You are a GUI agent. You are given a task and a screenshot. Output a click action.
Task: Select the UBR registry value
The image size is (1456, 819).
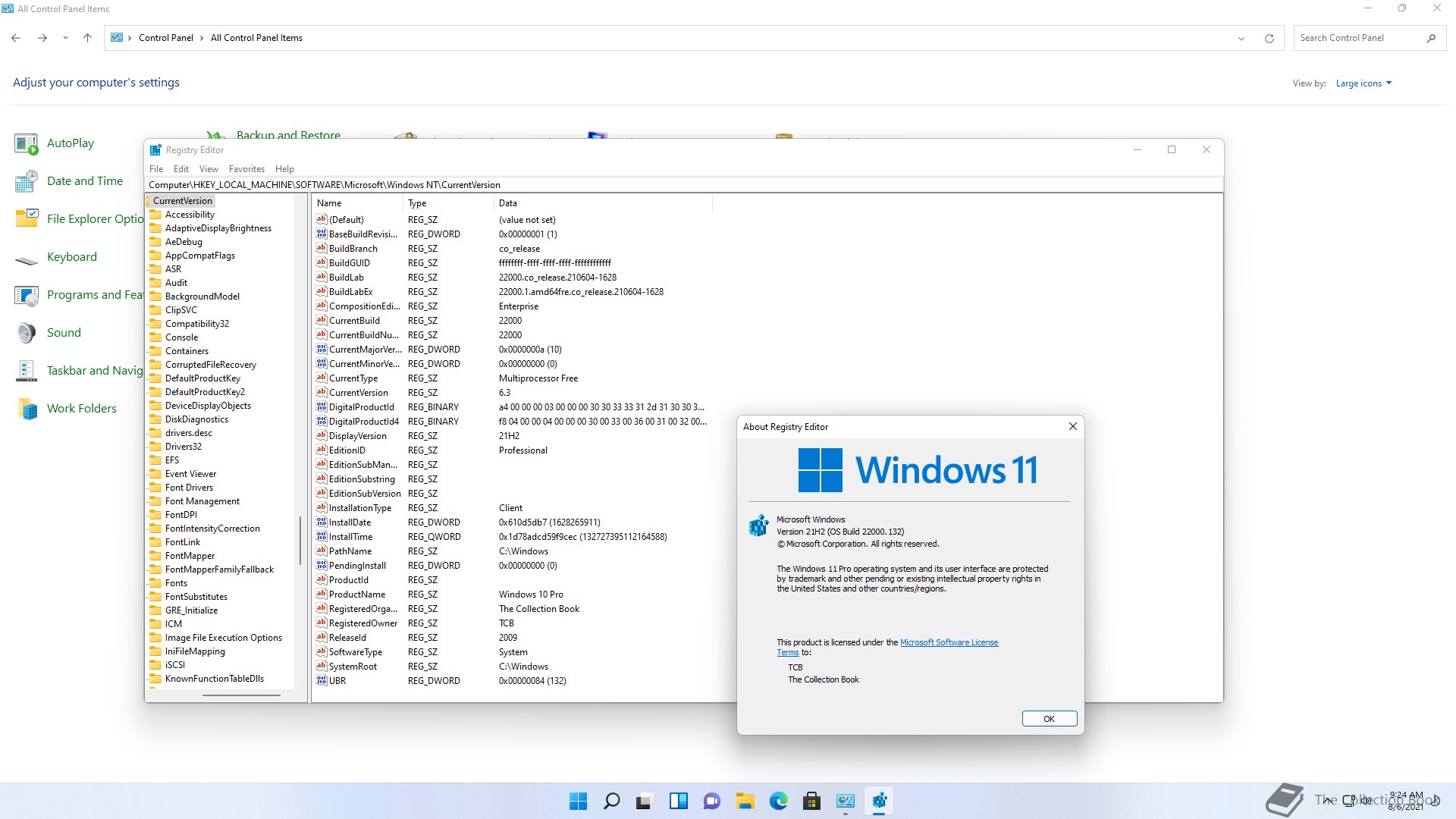pos(337,681)
